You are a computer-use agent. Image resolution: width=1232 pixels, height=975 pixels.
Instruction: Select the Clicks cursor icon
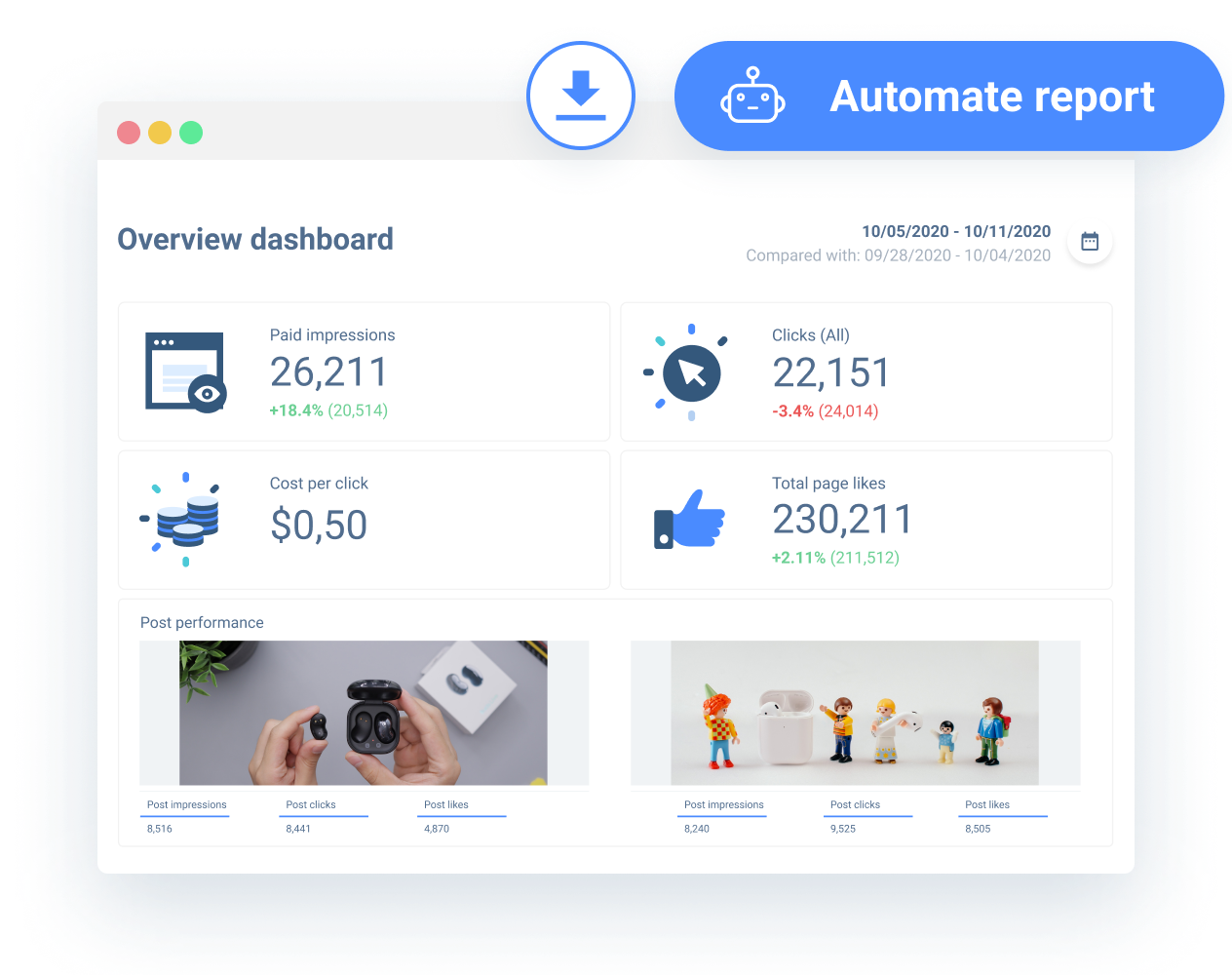(x=689, y=370)
